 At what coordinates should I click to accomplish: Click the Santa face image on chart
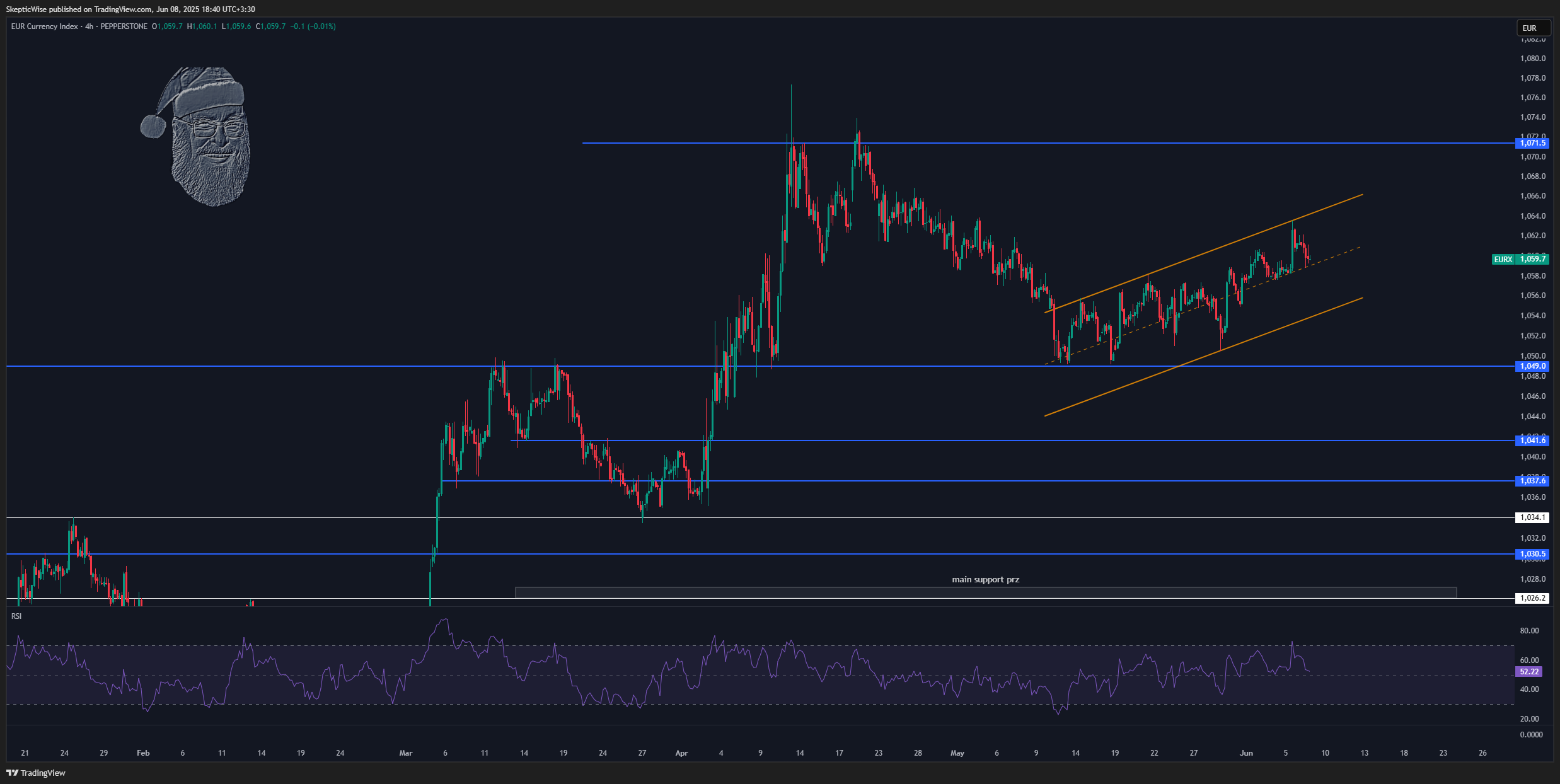[196, 136]
